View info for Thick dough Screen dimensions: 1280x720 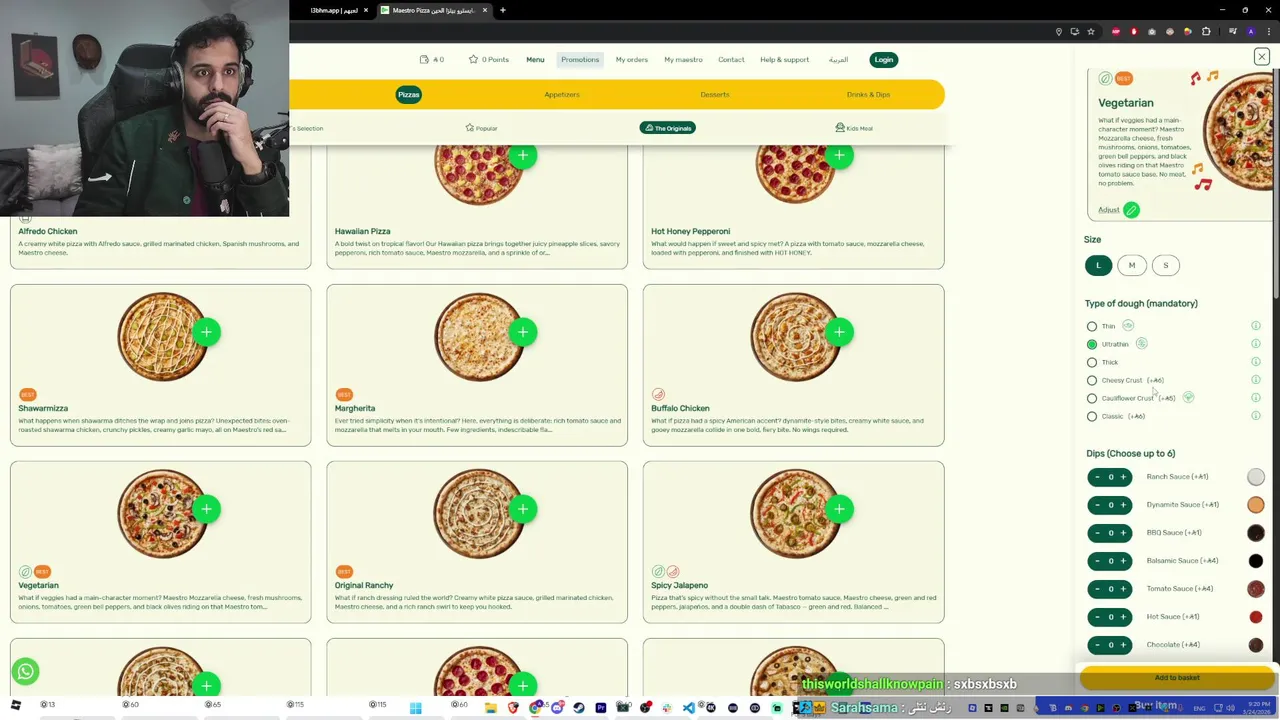1256,362
